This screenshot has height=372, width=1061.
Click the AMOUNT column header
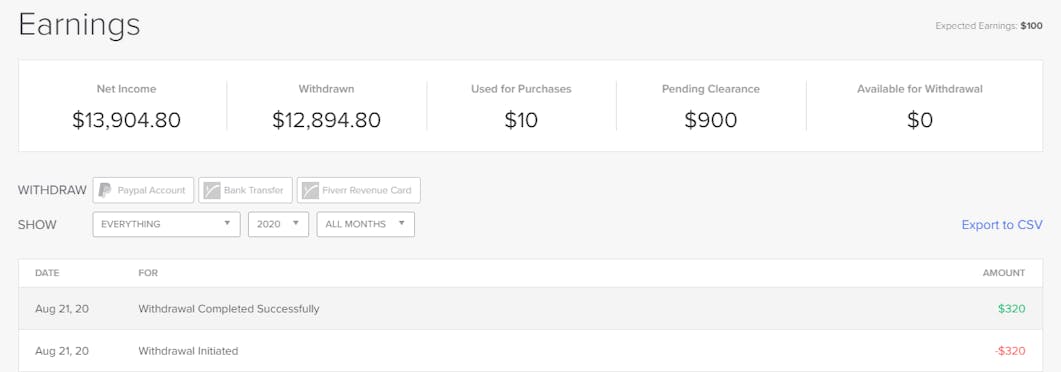click(1004, 273)
